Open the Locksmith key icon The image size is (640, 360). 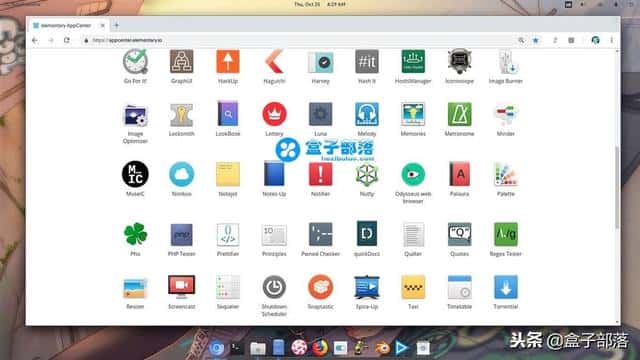(182, 115)
